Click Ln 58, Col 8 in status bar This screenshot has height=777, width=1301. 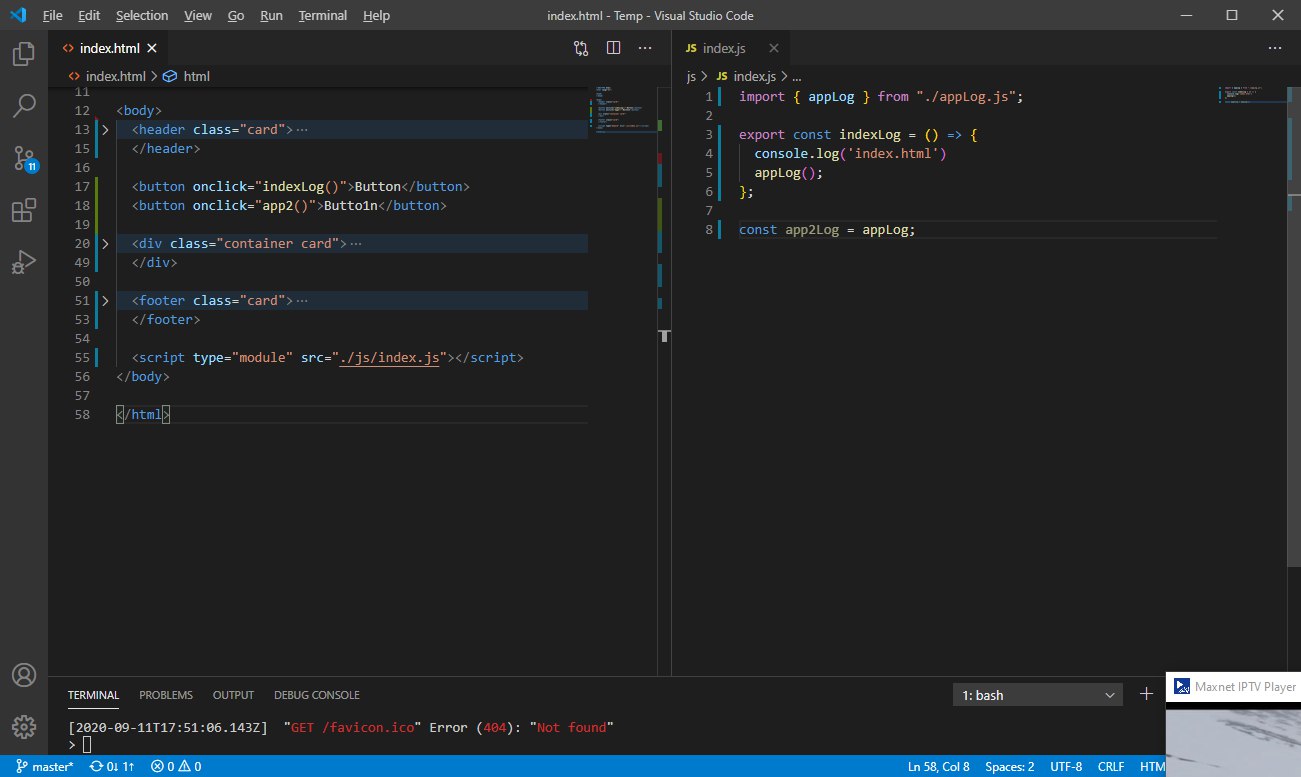(x=939, y=767)
